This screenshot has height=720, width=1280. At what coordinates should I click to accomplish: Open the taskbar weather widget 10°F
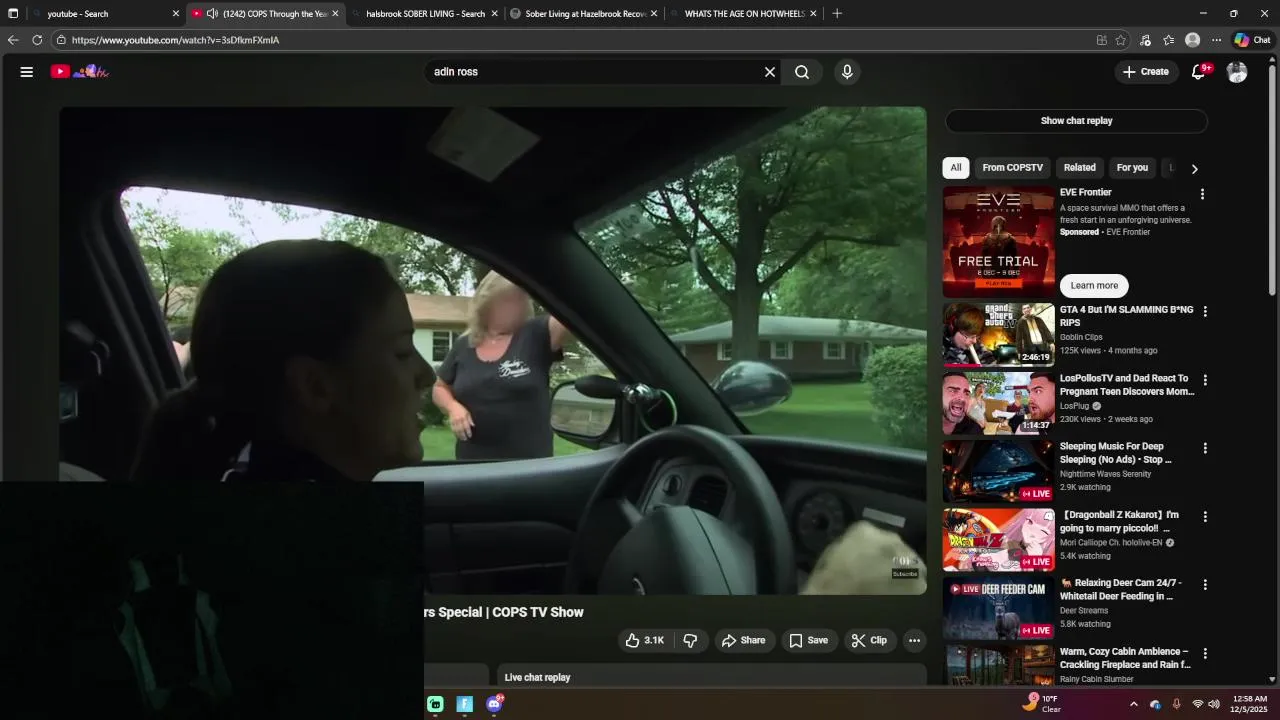[x=1042, y=704]
